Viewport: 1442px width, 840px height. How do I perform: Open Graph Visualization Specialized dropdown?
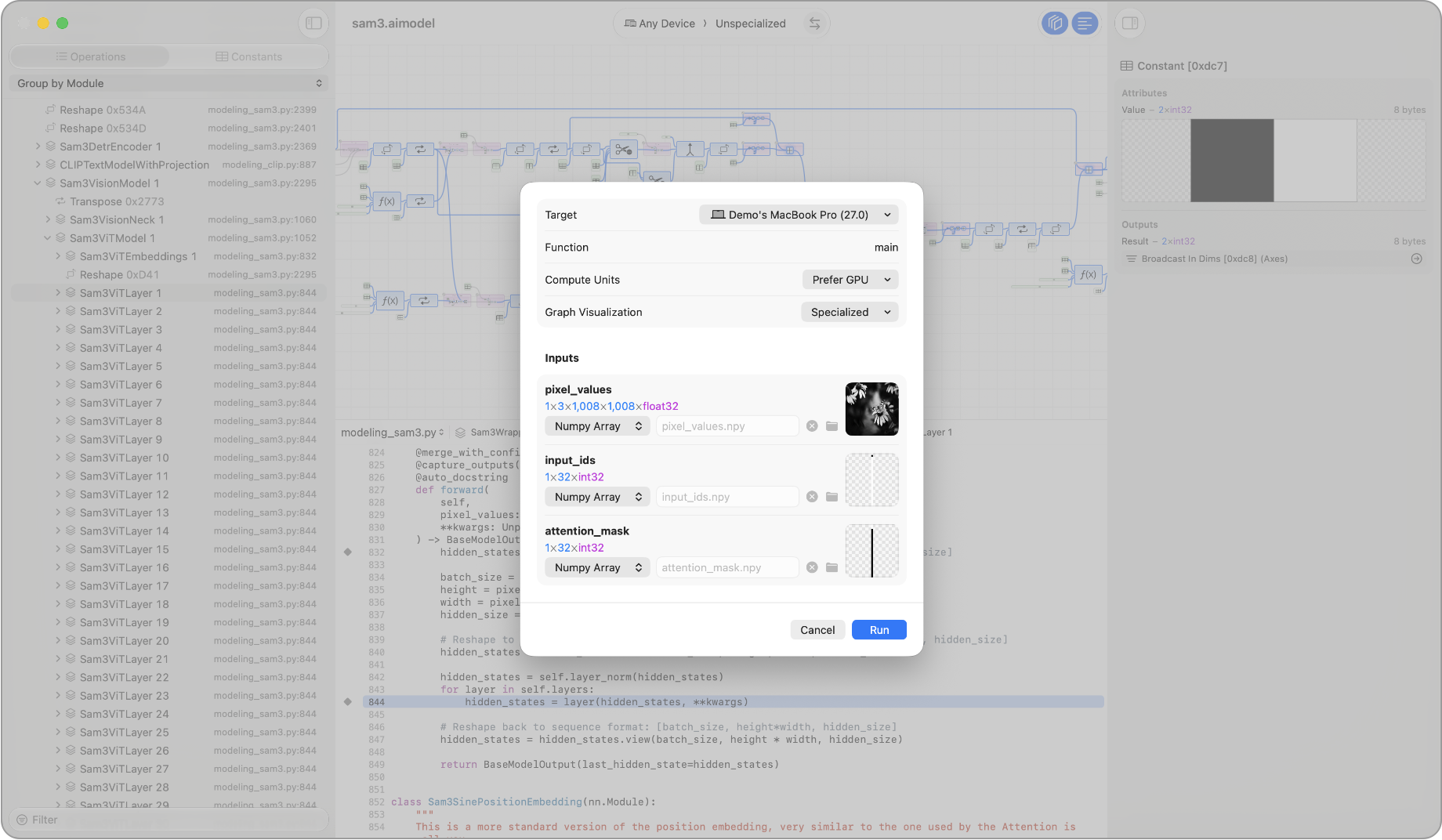(x=850, y=312)
